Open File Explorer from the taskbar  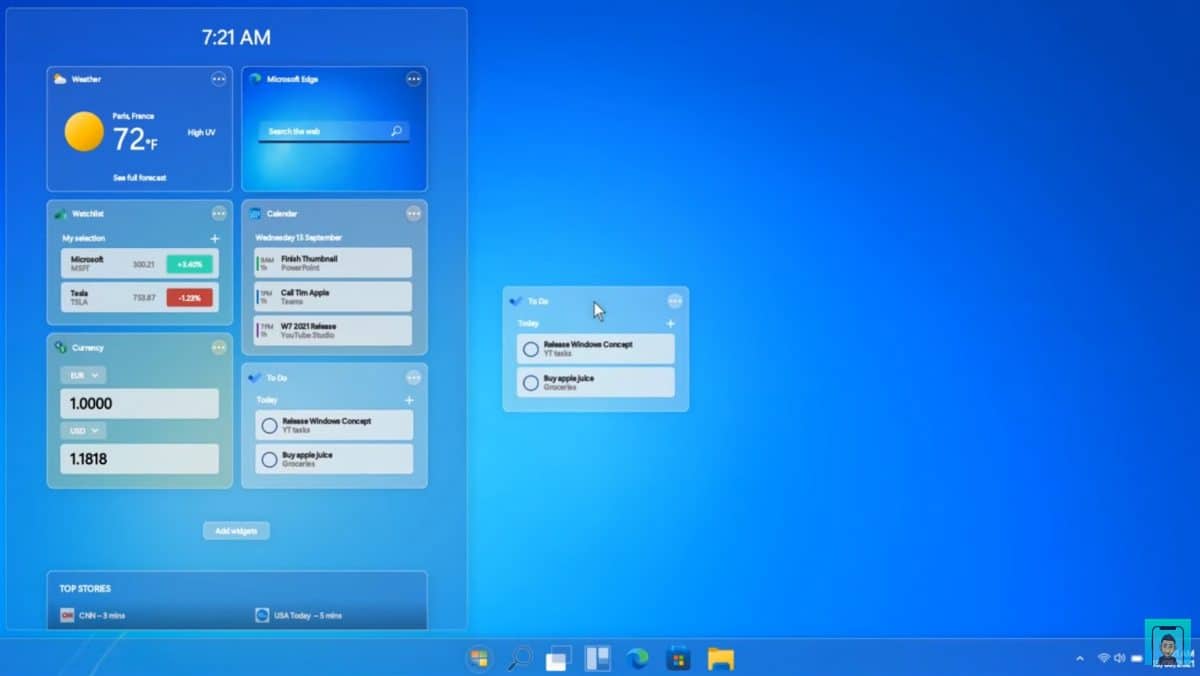721,659
